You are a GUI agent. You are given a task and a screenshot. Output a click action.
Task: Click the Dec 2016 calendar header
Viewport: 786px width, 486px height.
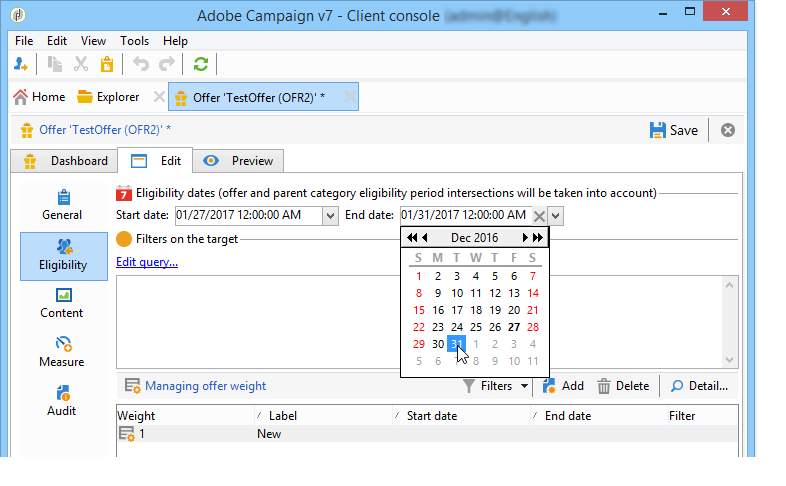(474, 237)
